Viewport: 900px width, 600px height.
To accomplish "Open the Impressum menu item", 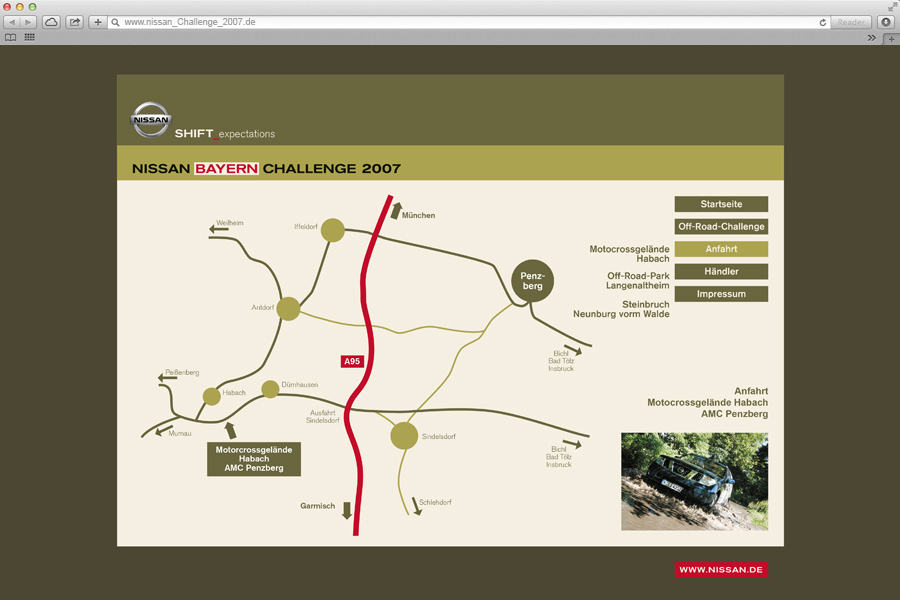I will [721, 293].
